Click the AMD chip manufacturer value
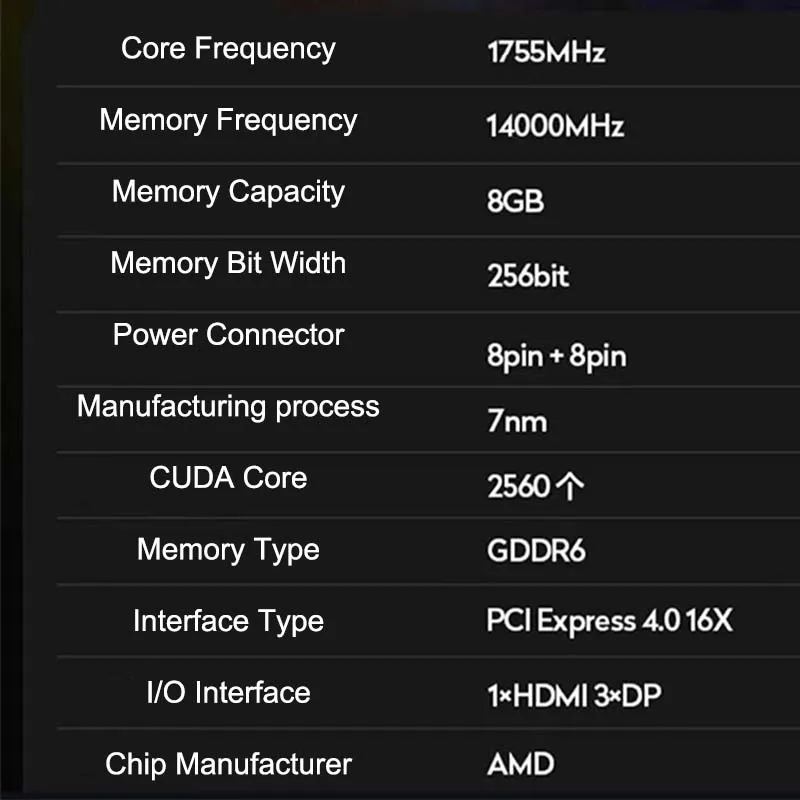 click(x=520, y=765)
